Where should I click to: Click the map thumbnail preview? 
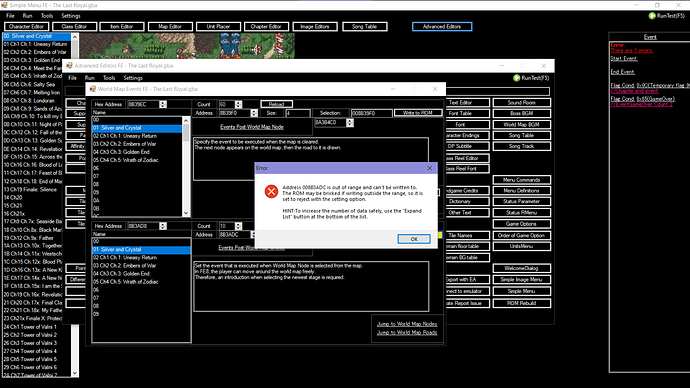[x=187, y=46]
